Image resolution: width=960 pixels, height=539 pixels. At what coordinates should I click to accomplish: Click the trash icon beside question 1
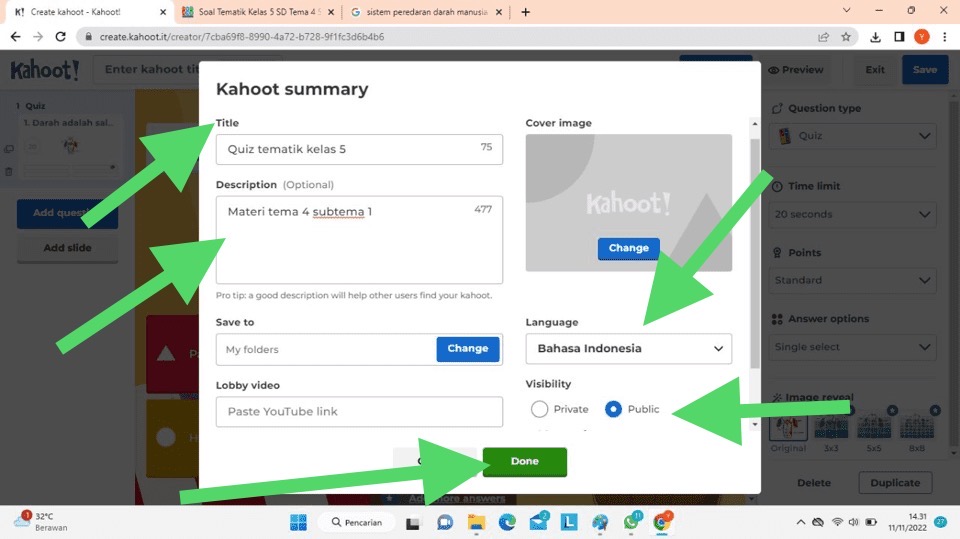[9, 172]
